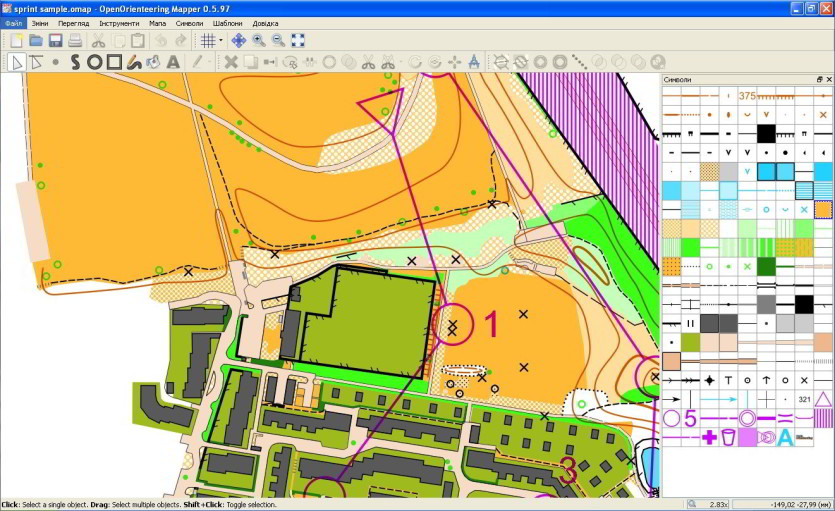Select the dark green vegetation area symbol
The height and width of the screenshot is (511, 835).
(766, 267)
